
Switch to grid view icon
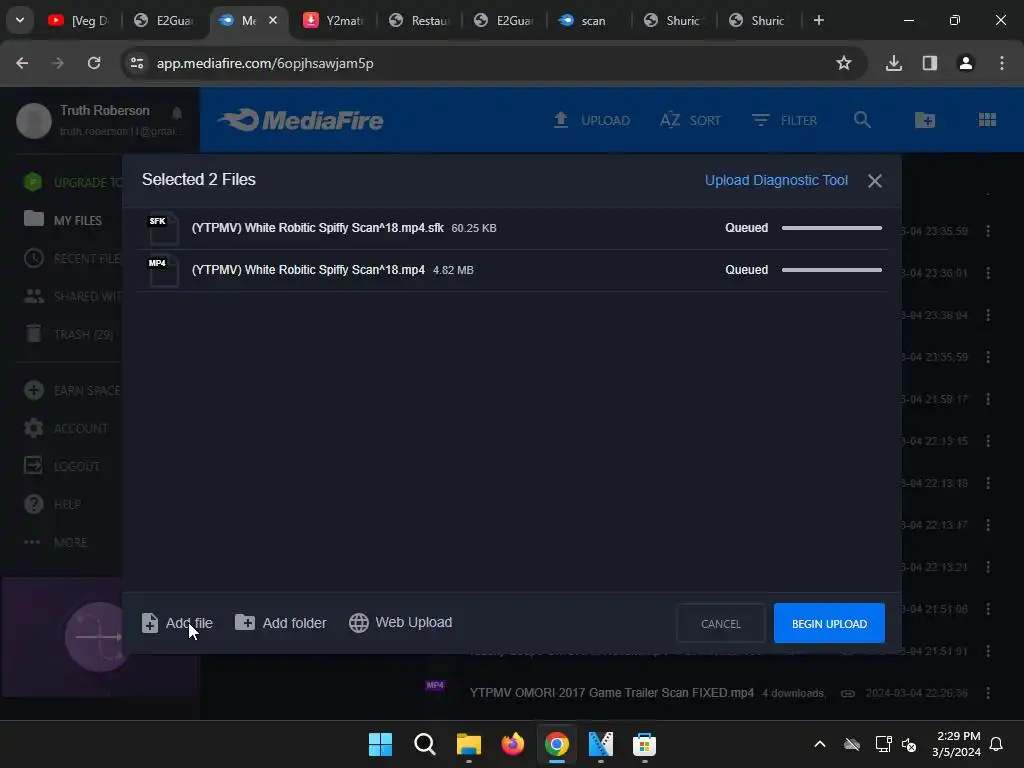tap(987, 120)
